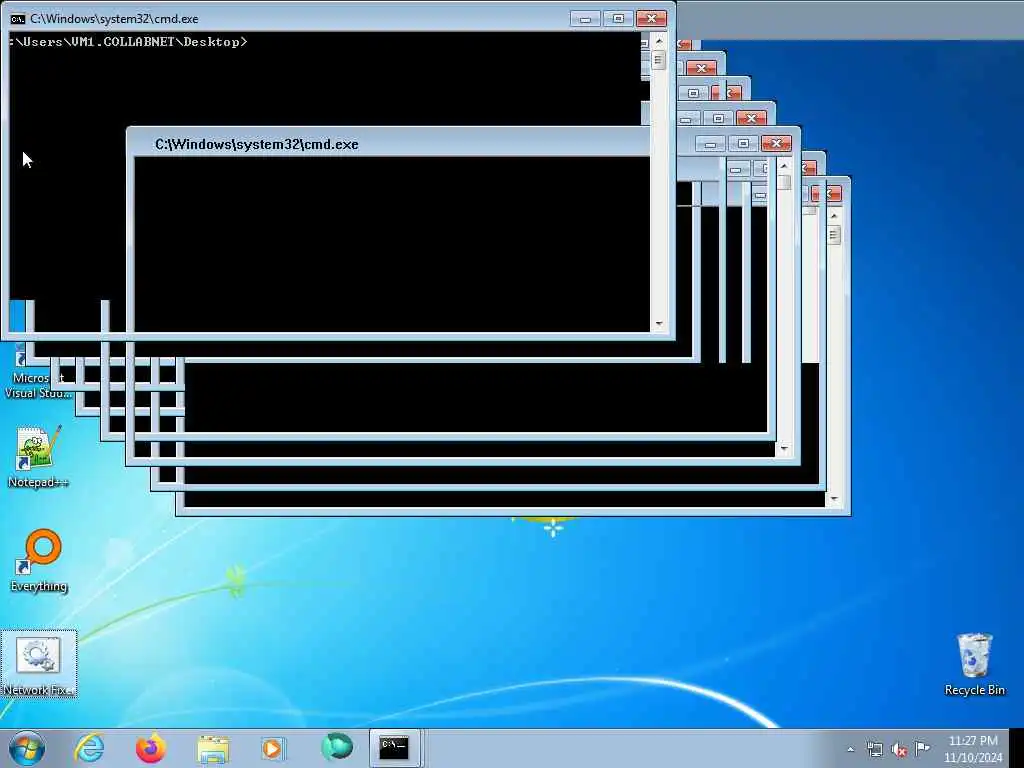
Task: Close the bold-titled cmd.exe window
Action: (776, 144)
